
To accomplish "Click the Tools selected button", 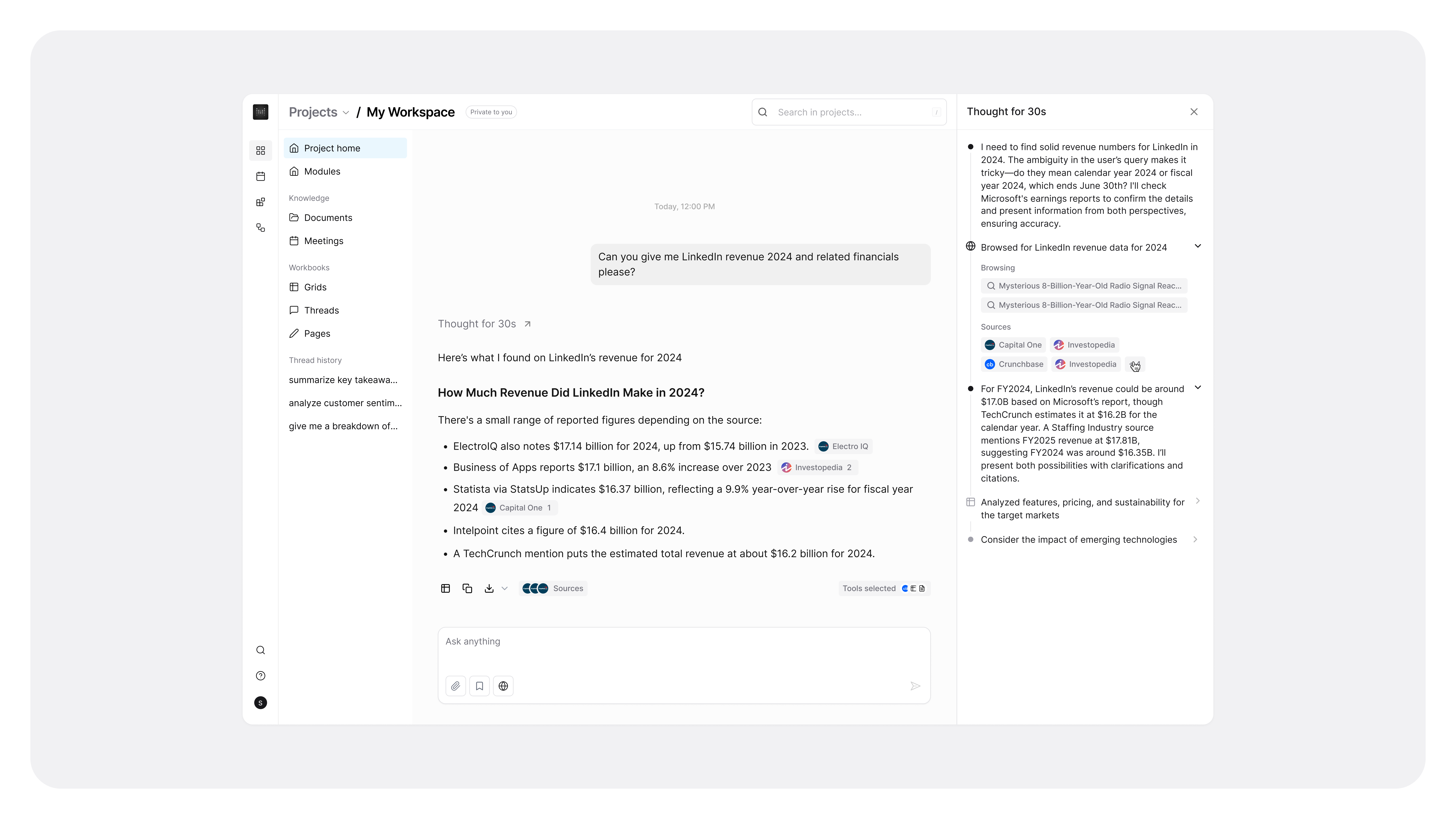I will pos(884,588).
